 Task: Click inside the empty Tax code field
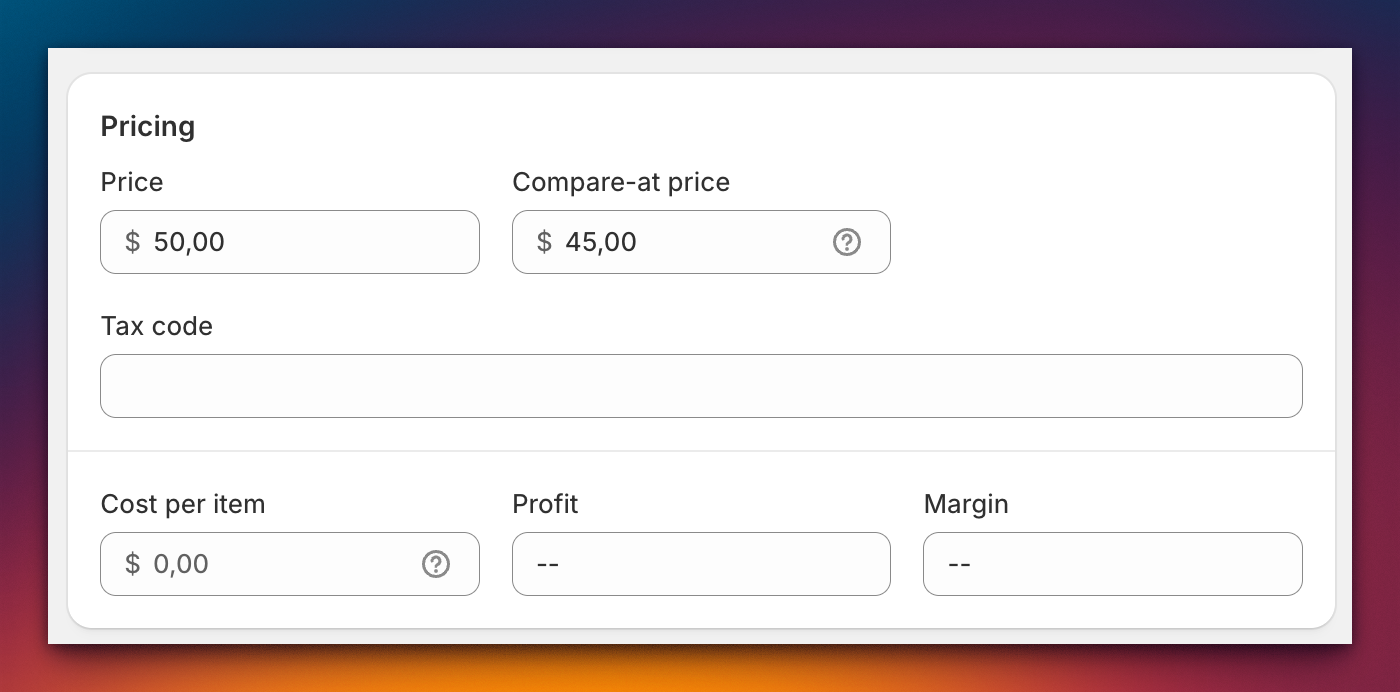click(700, 386)
